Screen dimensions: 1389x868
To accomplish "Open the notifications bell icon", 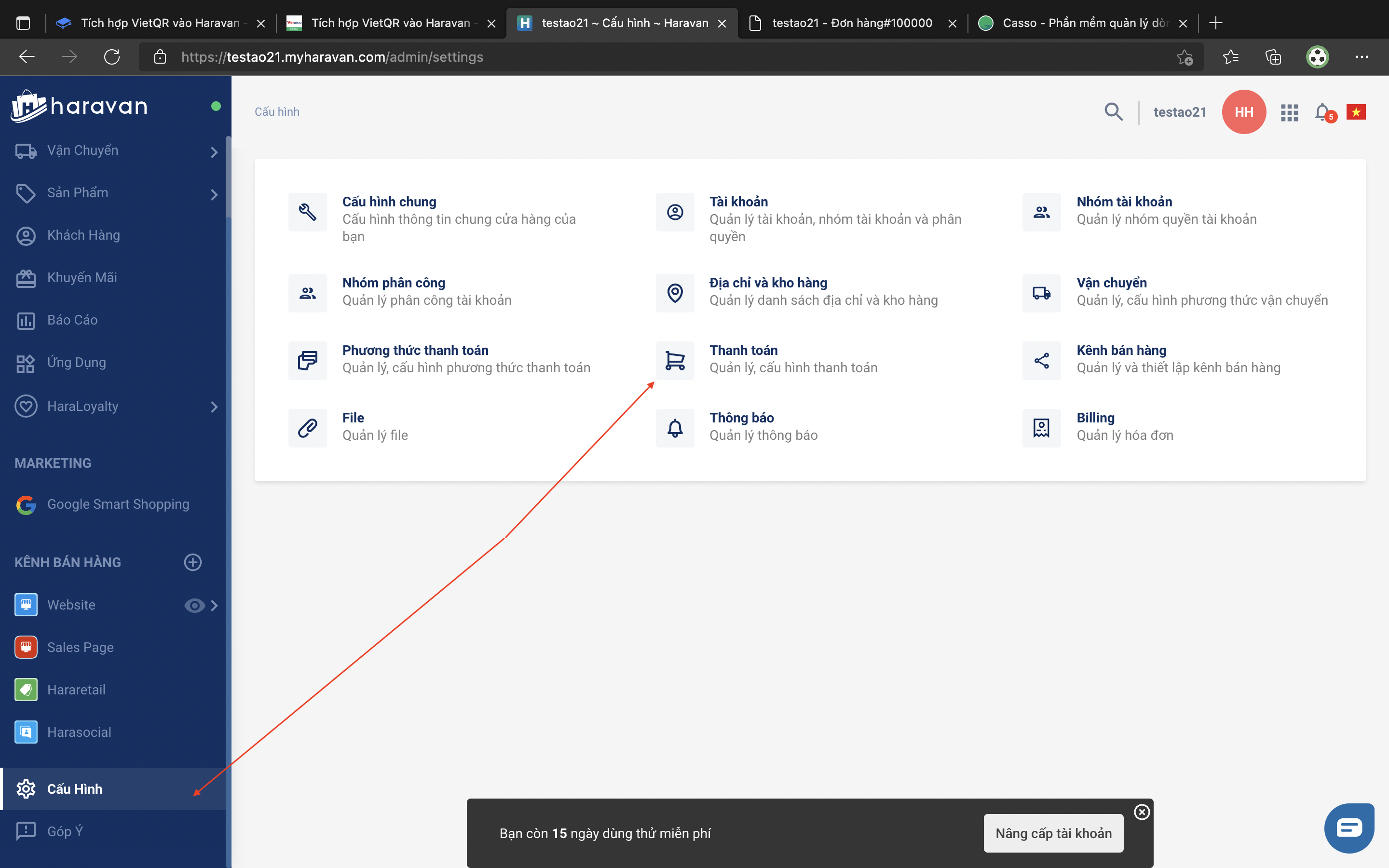I will click(1322, 112).
